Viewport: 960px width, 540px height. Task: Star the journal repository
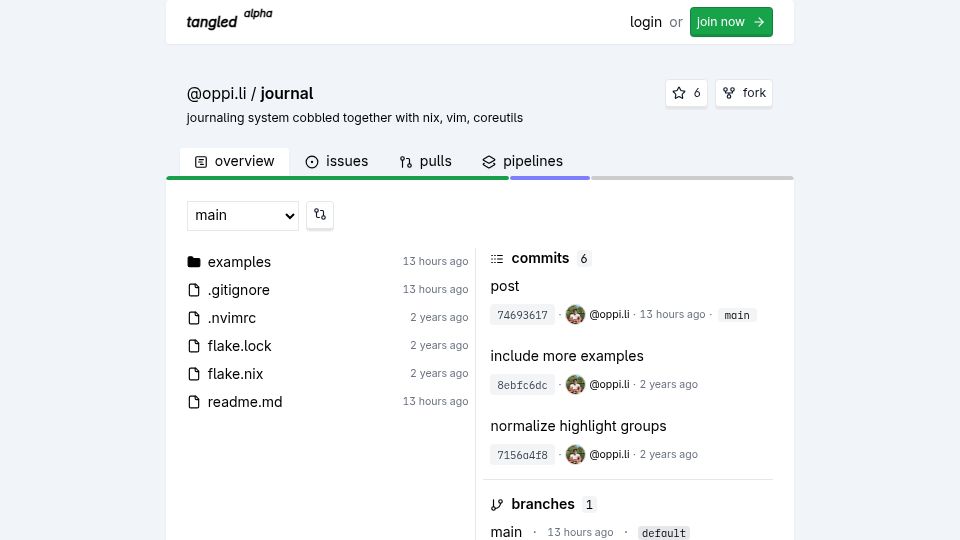[686, 93]
